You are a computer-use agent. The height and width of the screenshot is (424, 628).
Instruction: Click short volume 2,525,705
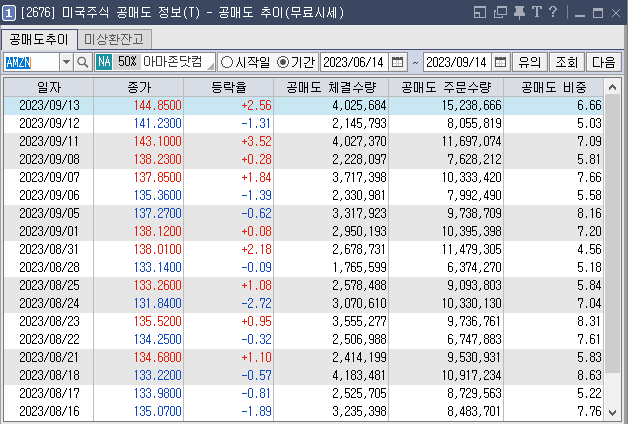click(x=359, y=393)
